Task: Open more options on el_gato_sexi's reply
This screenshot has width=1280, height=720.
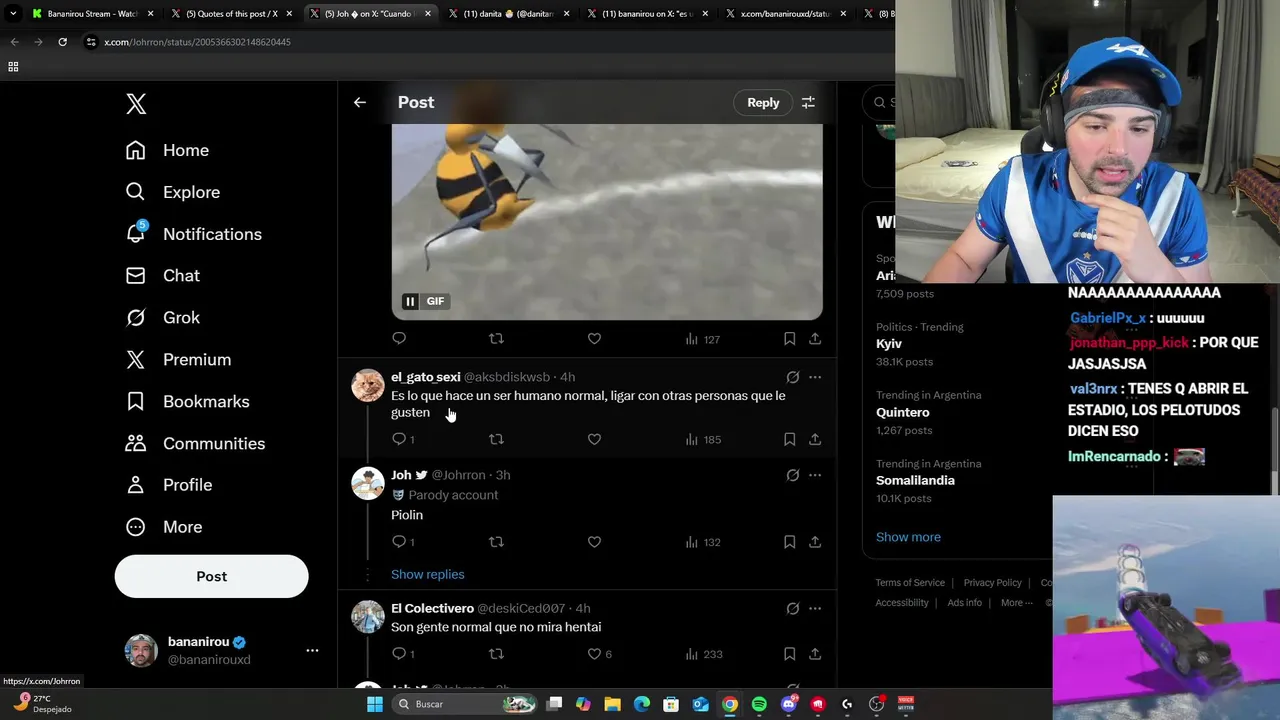Action: pyautogui.click(x=815, y=377)
